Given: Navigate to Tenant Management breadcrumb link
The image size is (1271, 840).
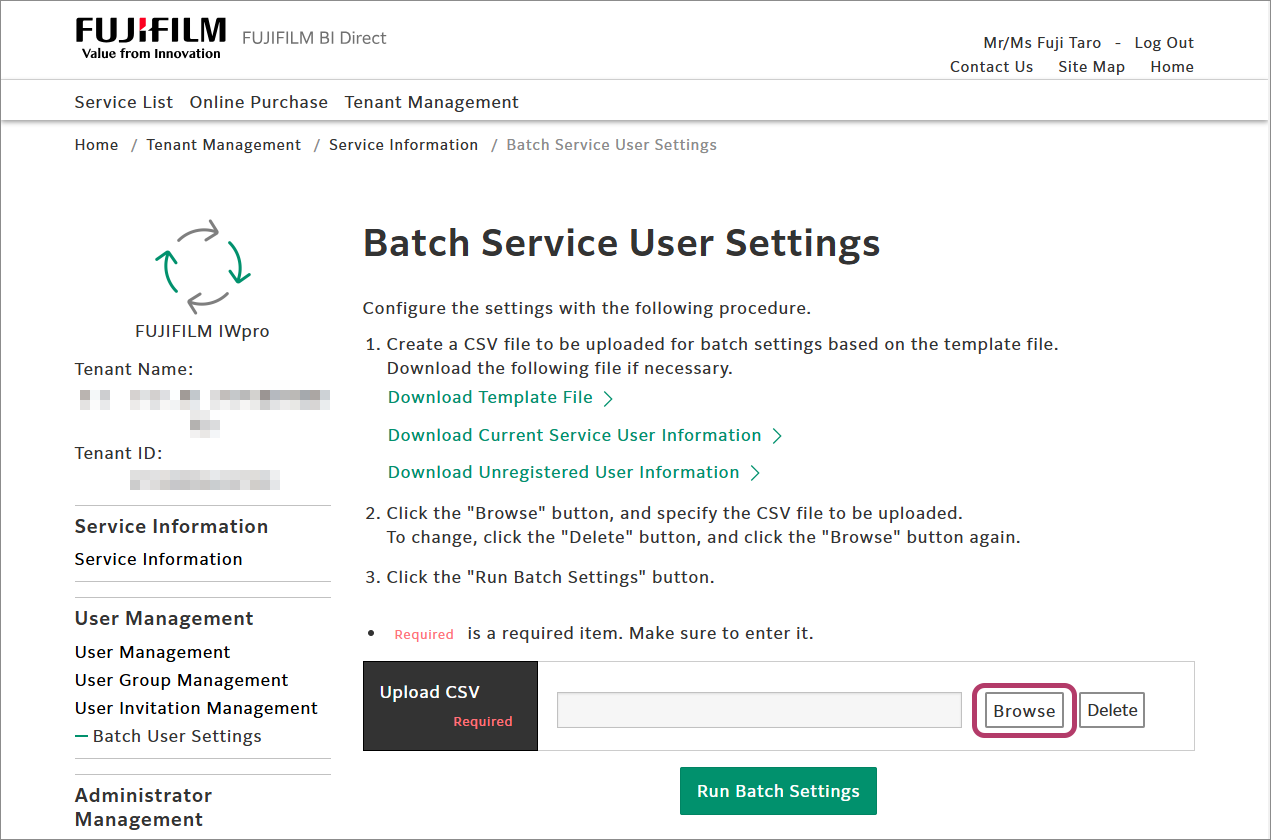Looking at the screenshot, I should pyautogui.click(x=223, y=145).
